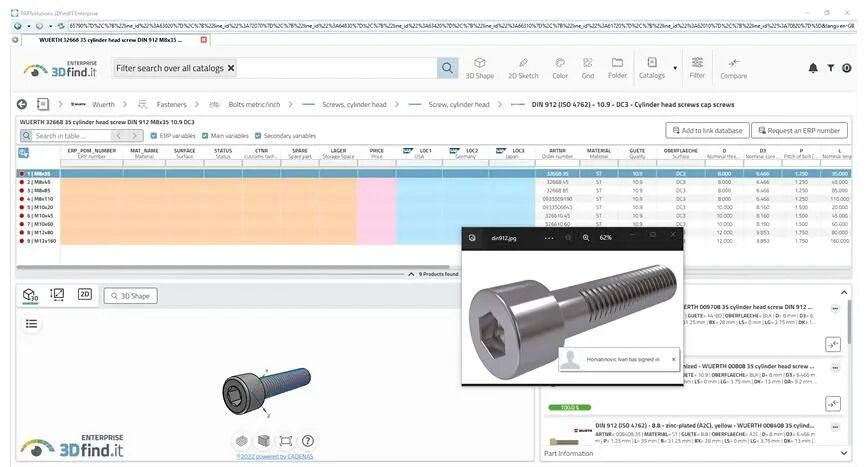Open the more options button of the WUERTH 00808 result
This screenshot has width=865, height=467.
pyautogui.click(x=835, y=368)
